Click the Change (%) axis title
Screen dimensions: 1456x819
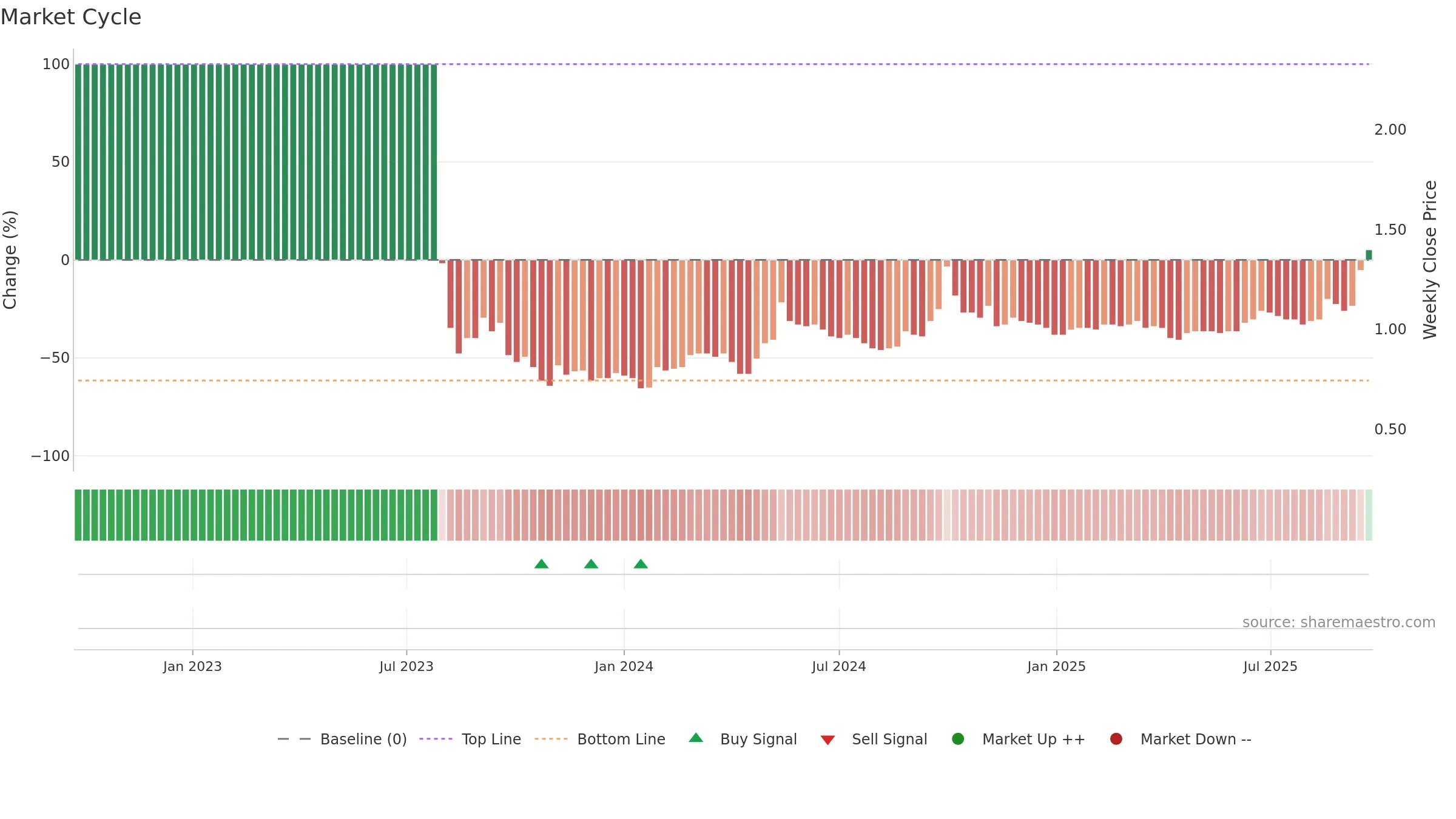(x=10, y=260)
